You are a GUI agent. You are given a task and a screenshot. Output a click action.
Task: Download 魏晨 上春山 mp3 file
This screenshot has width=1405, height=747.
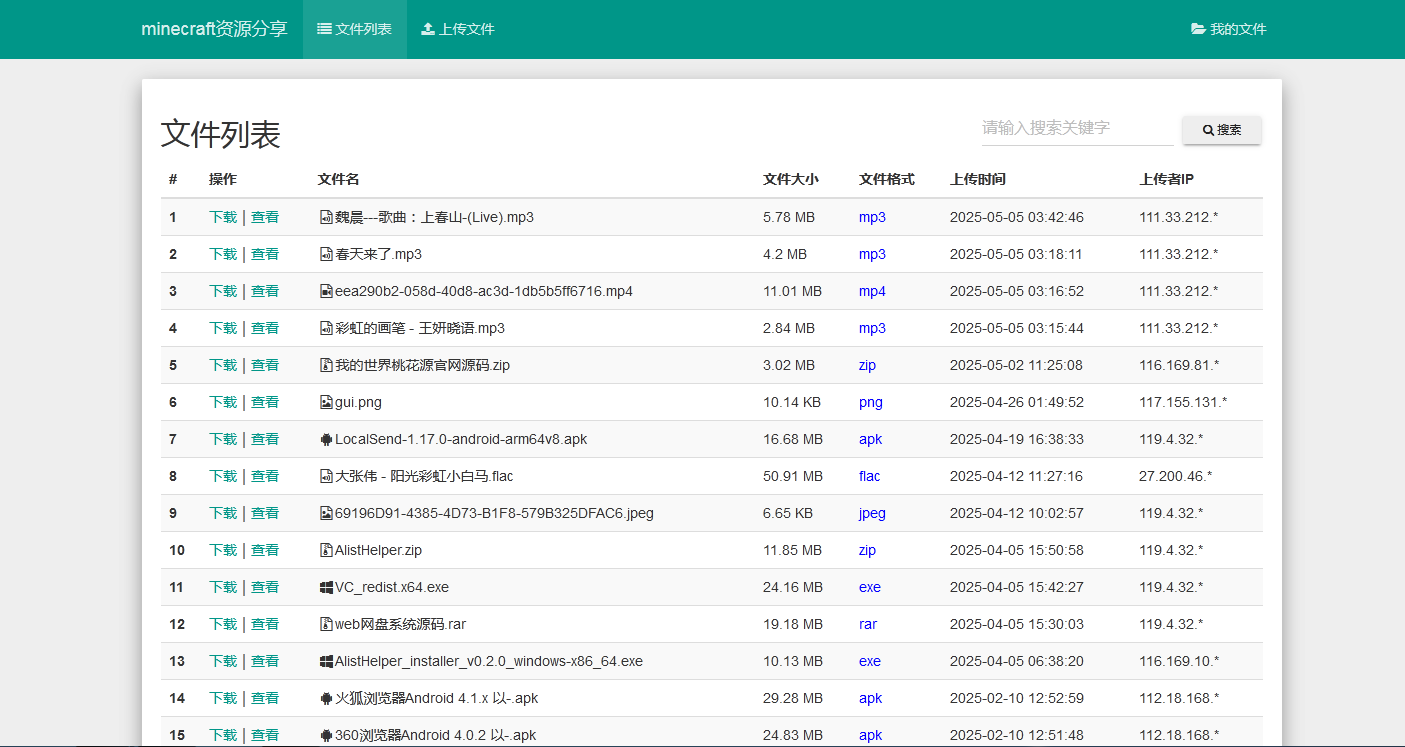[223, 217]
